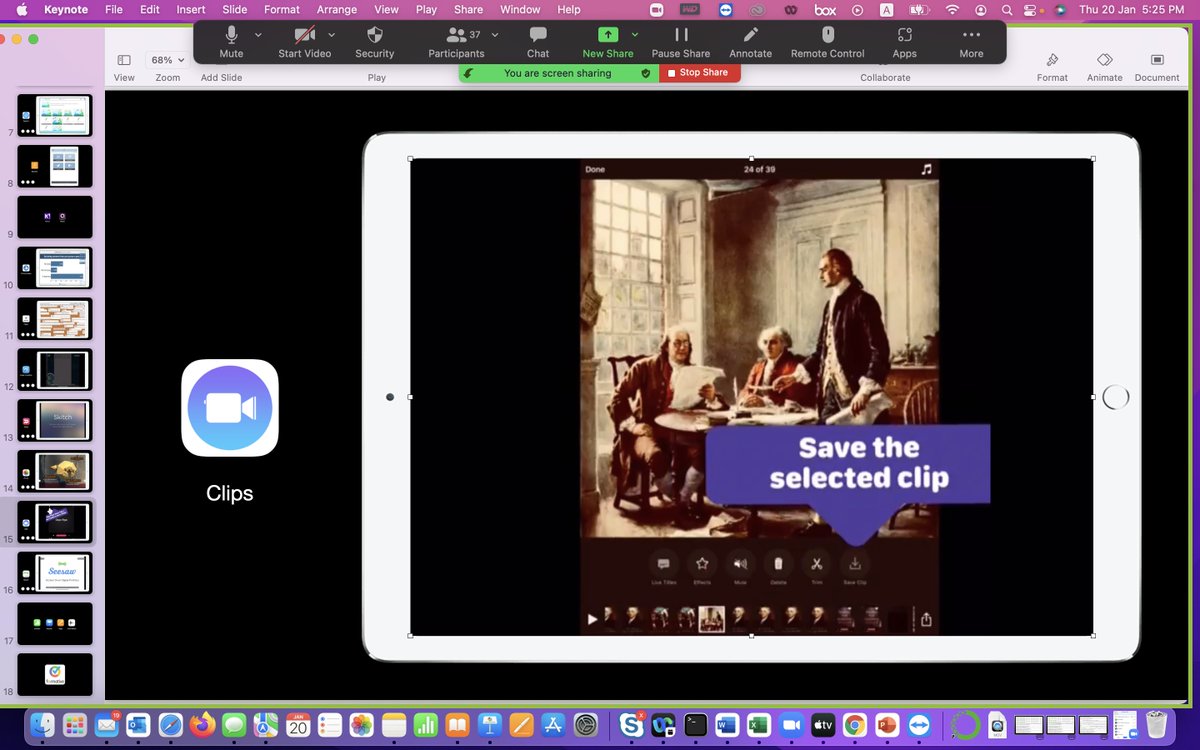Click the Effects star icon
Screen dimensions: 1200x750
click(702, 564)
